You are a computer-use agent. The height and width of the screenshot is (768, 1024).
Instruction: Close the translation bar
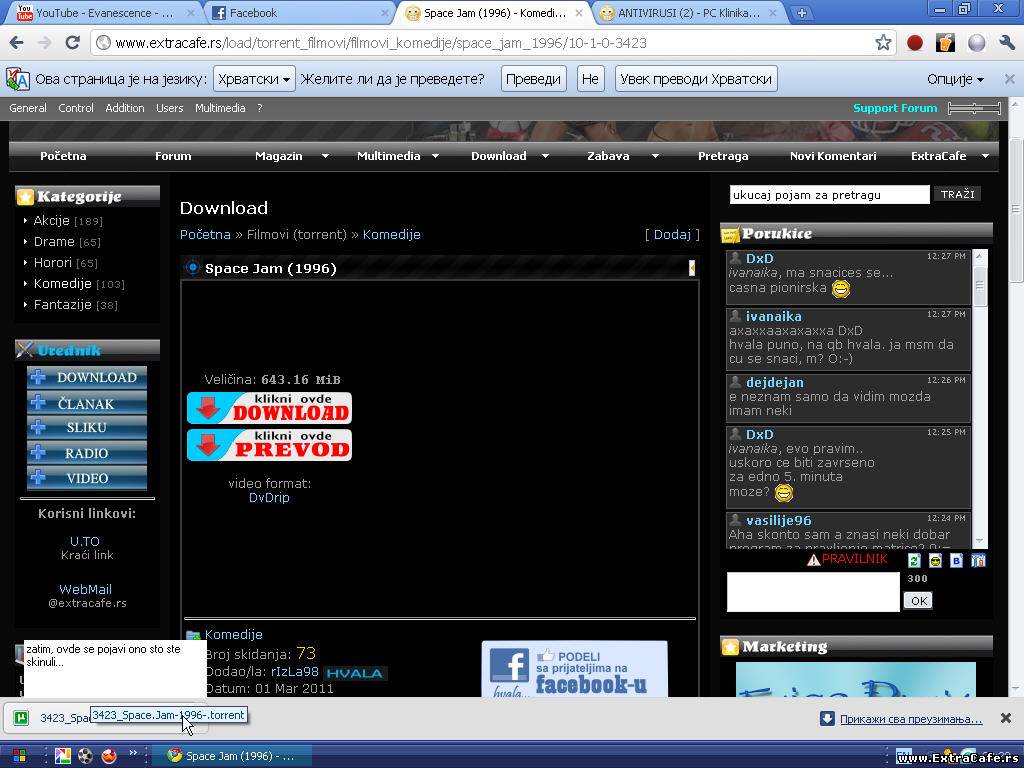pyautogui.click(x=1010, y=79)
